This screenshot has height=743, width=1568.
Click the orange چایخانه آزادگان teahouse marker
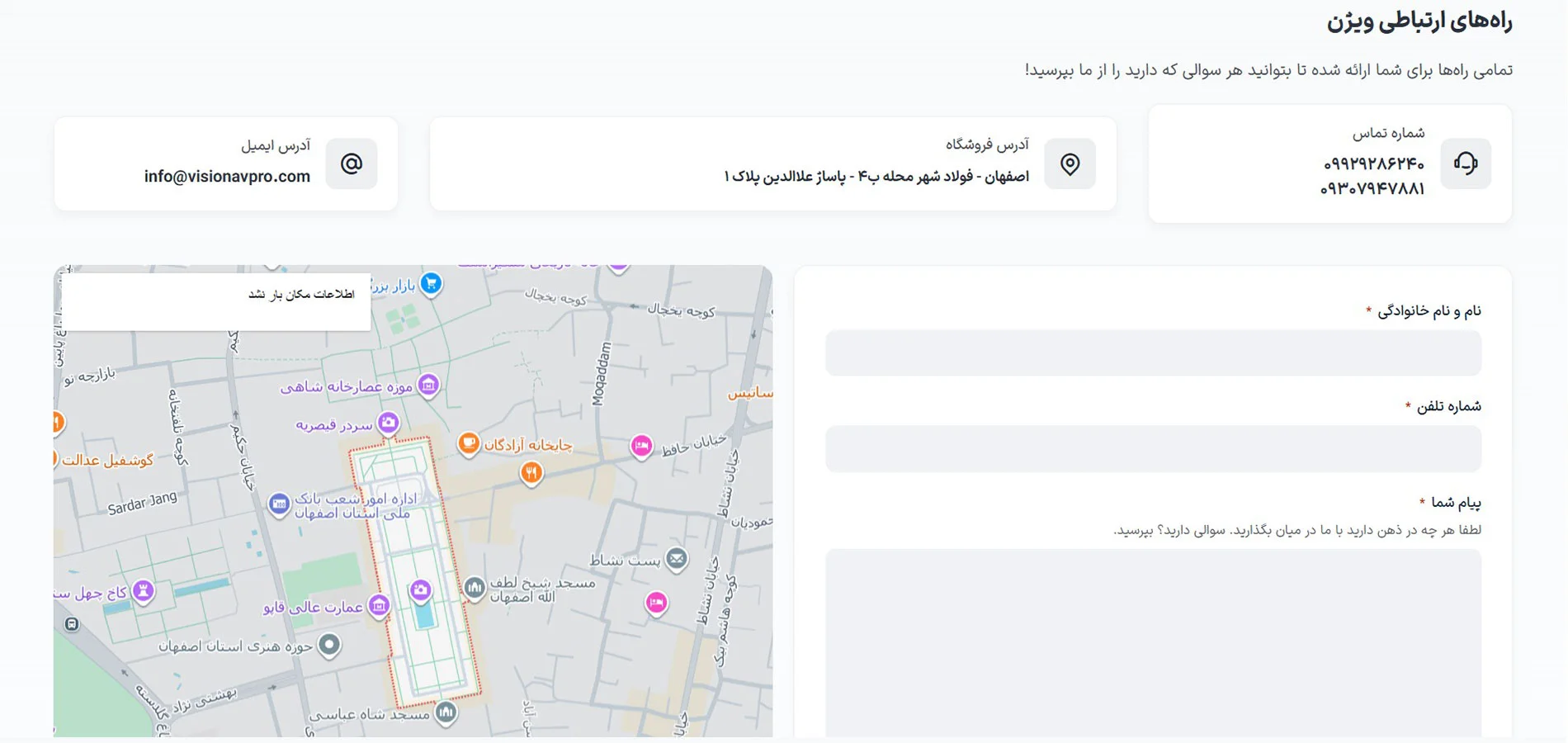pyautogui.click(x=469, y=444)
